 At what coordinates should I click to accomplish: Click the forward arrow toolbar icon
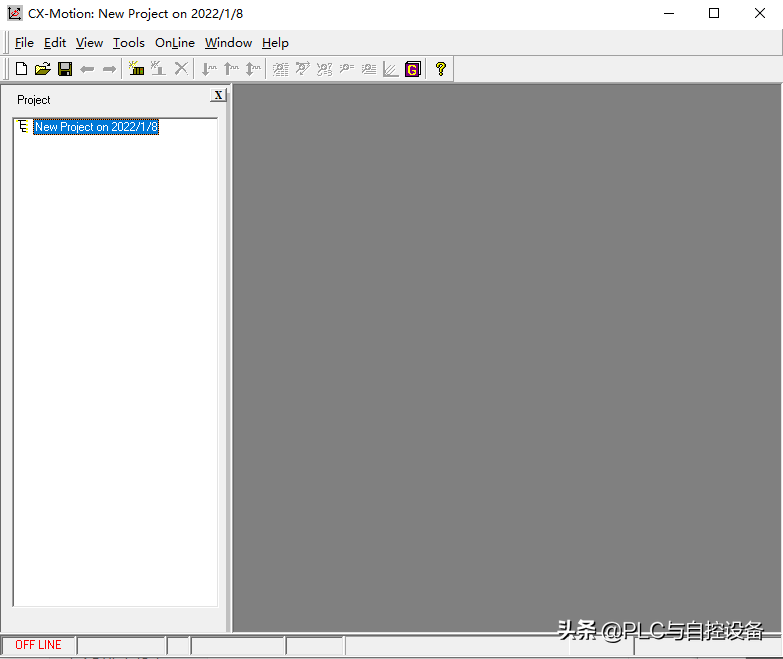[x=109, y=69]
